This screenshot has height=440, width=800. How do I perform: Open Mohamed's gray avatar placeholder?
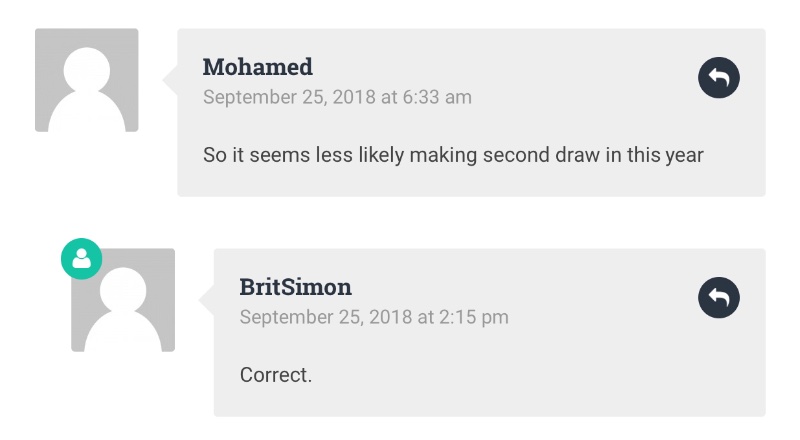click(87, 80)
